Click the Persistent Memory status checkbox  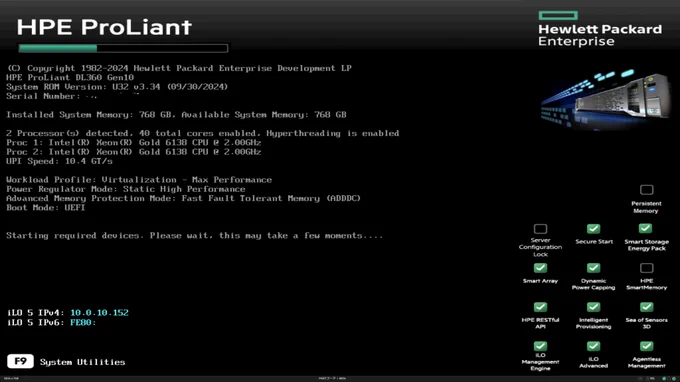pyautogui.click(x=646, y=189)
